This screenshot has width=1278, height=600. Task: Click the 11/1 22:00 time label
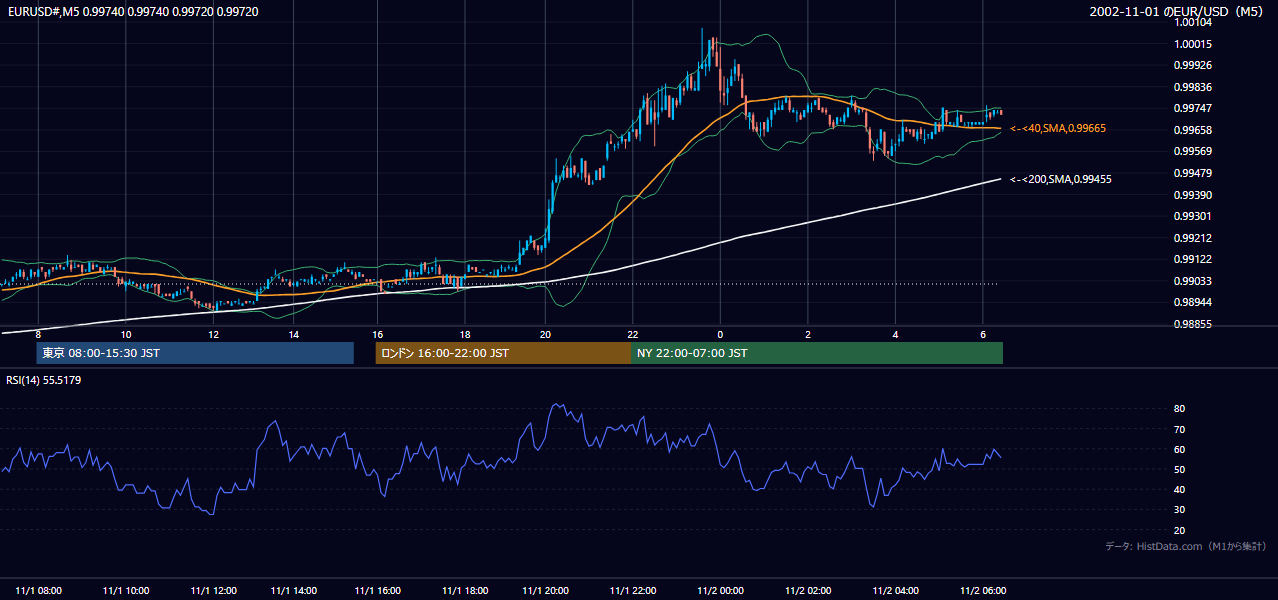632,591
